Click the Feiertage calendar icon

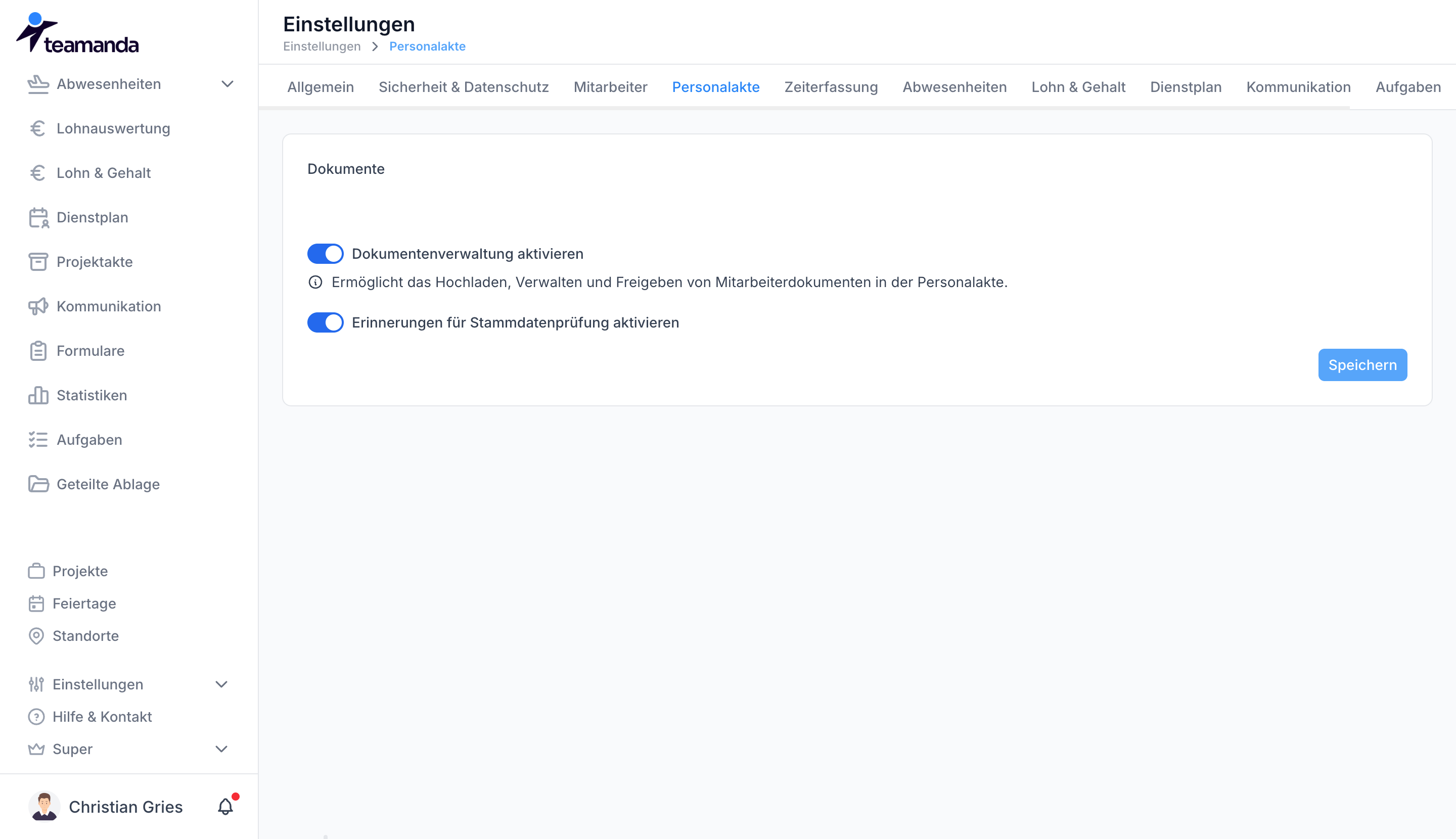click(36, 603)
